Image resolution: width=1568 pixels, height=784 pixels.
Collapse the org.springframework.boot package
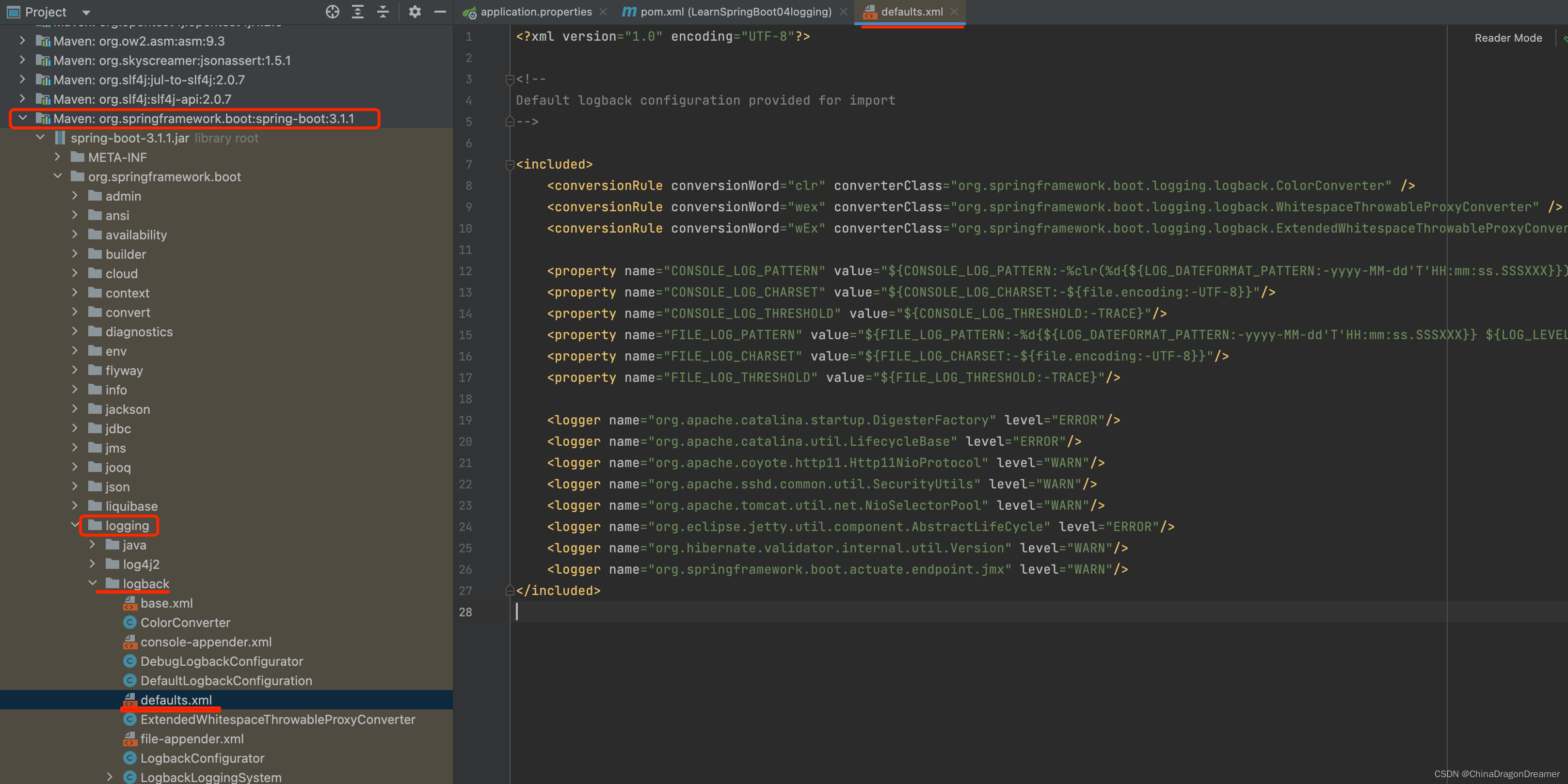point(57,176)
